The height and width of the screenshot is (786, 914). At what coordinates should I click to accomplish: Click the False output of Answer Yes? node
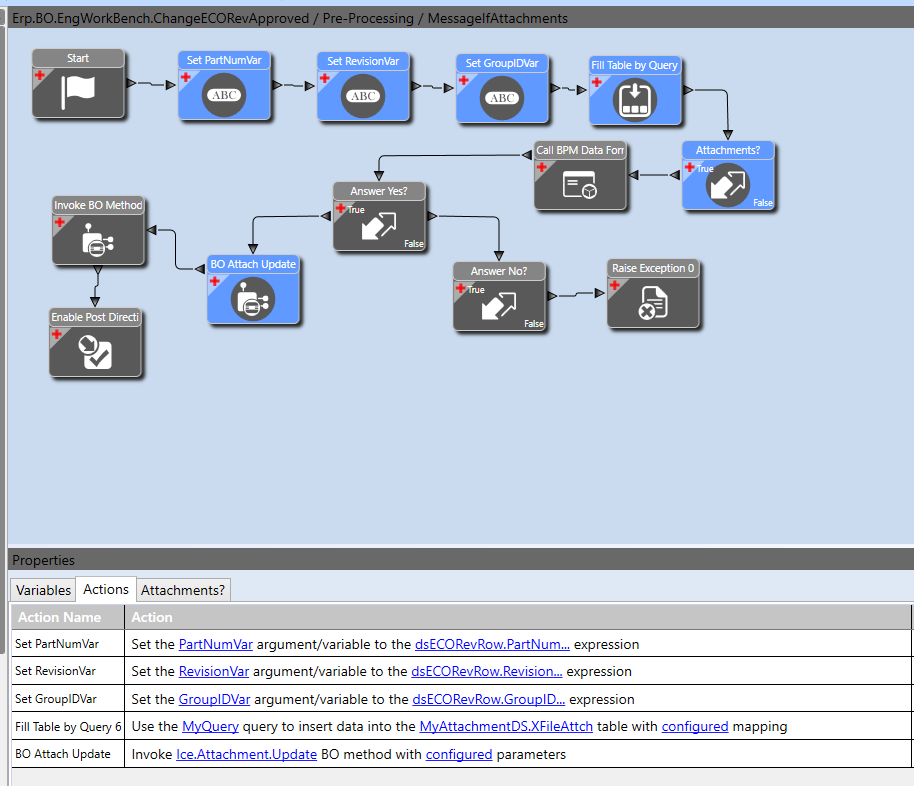click(414, 244)
